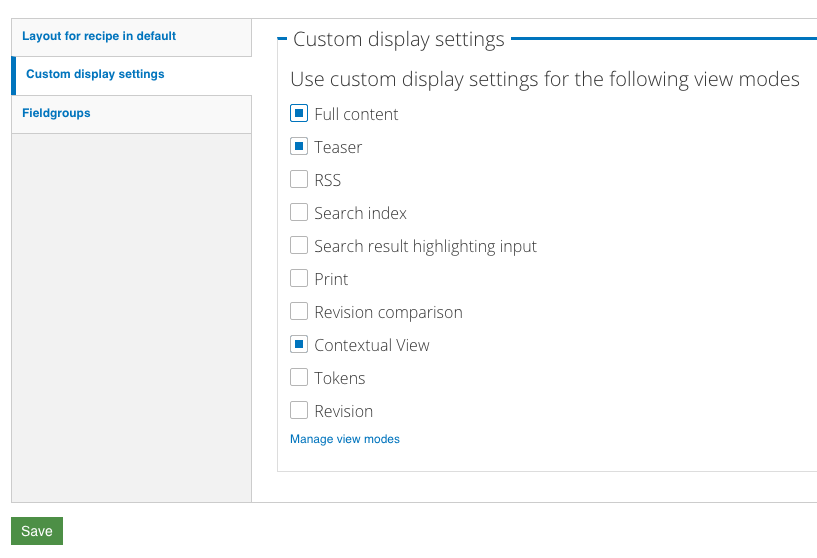Click the Search result highlighting input label text
The height and width of the screenshot is (558, 817).
click(425, 246)
